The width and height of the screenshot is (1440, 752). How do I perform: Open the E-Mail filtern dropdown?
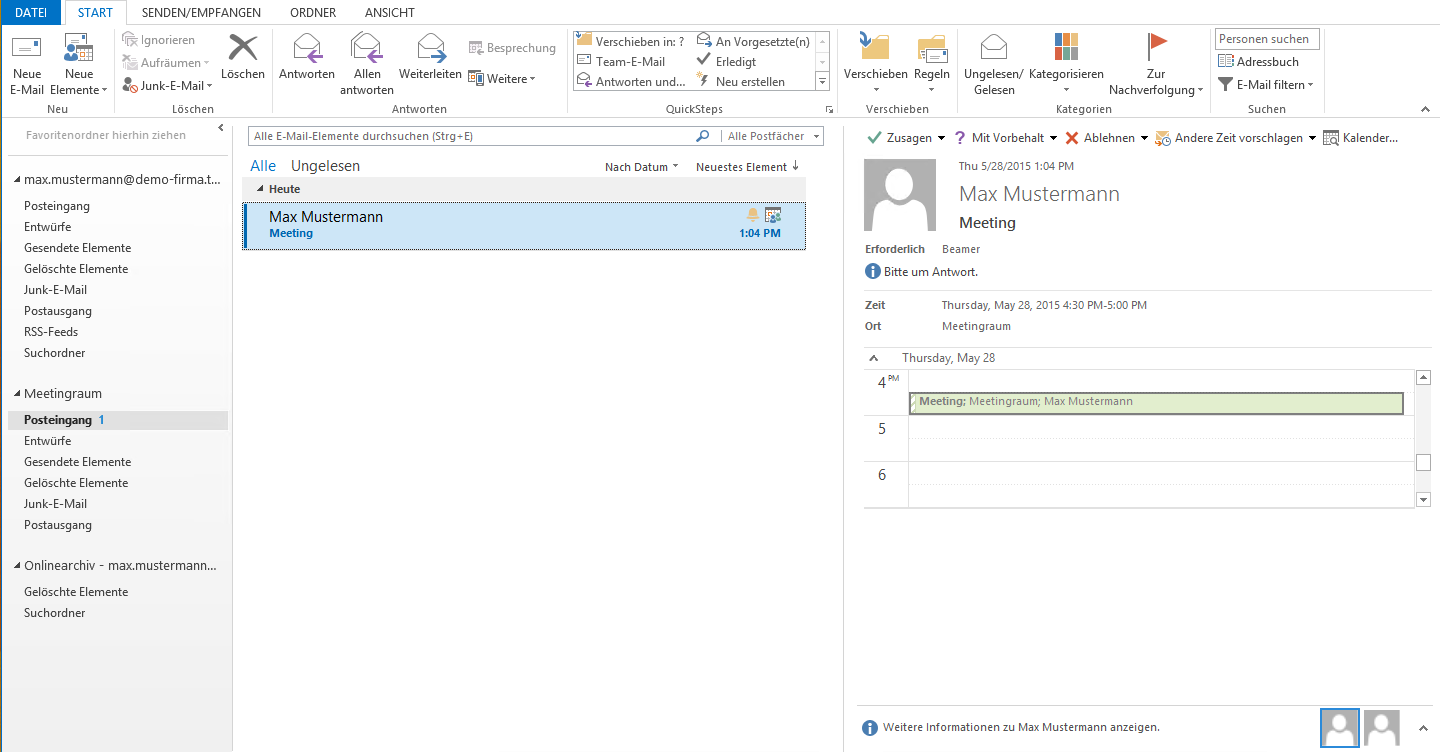coord(1265,85)
